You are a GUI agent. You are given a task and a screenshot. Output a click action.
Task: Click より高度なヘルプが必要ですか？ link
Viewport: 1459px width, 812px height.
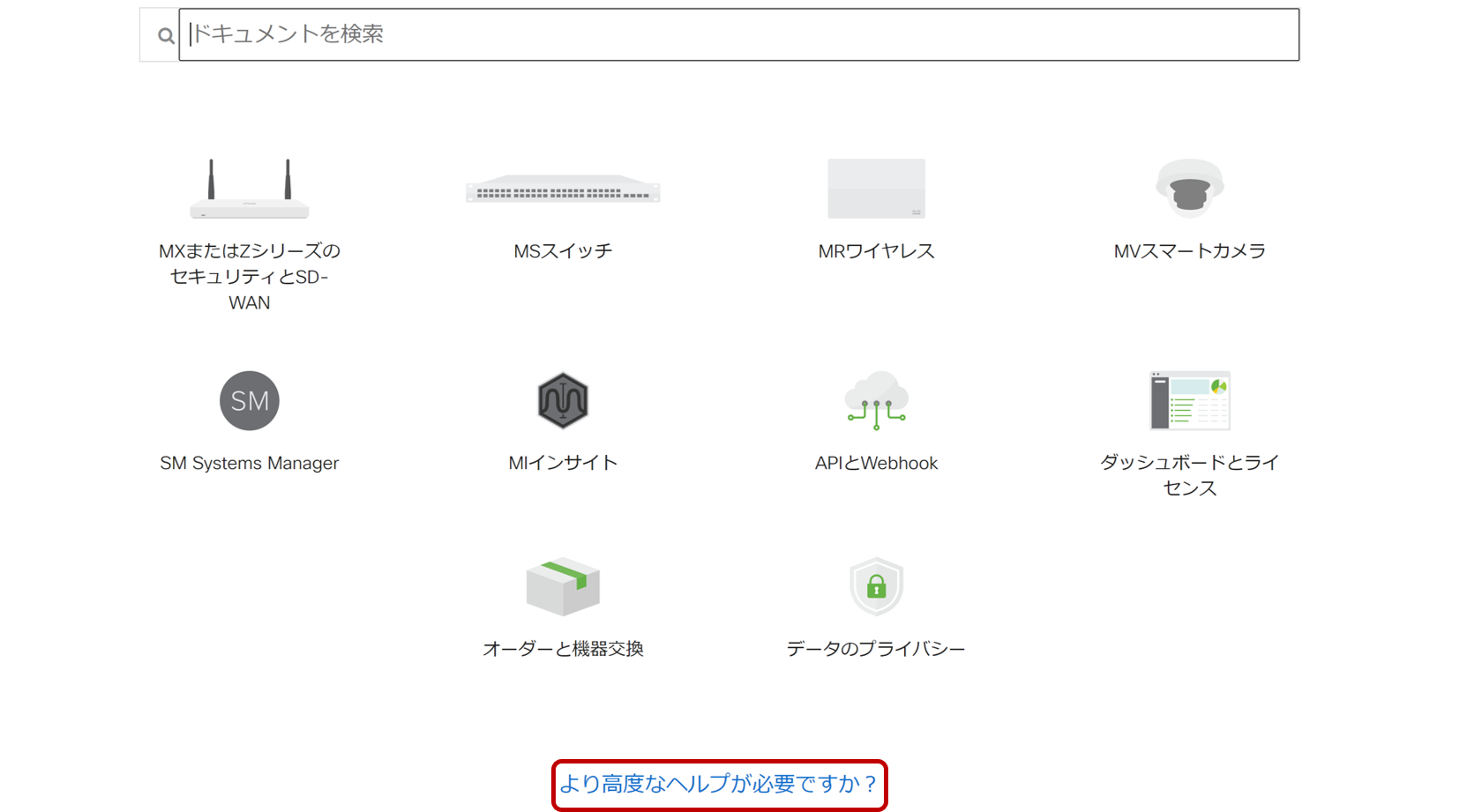pyautogui.click(x=719, y=784)
